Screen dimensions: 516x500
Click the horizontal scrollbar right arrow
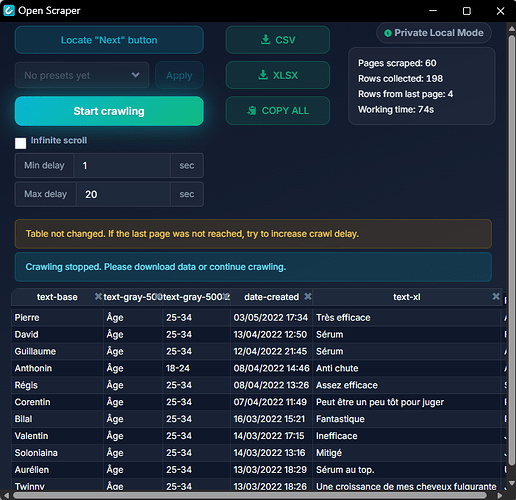click(500, 496)
